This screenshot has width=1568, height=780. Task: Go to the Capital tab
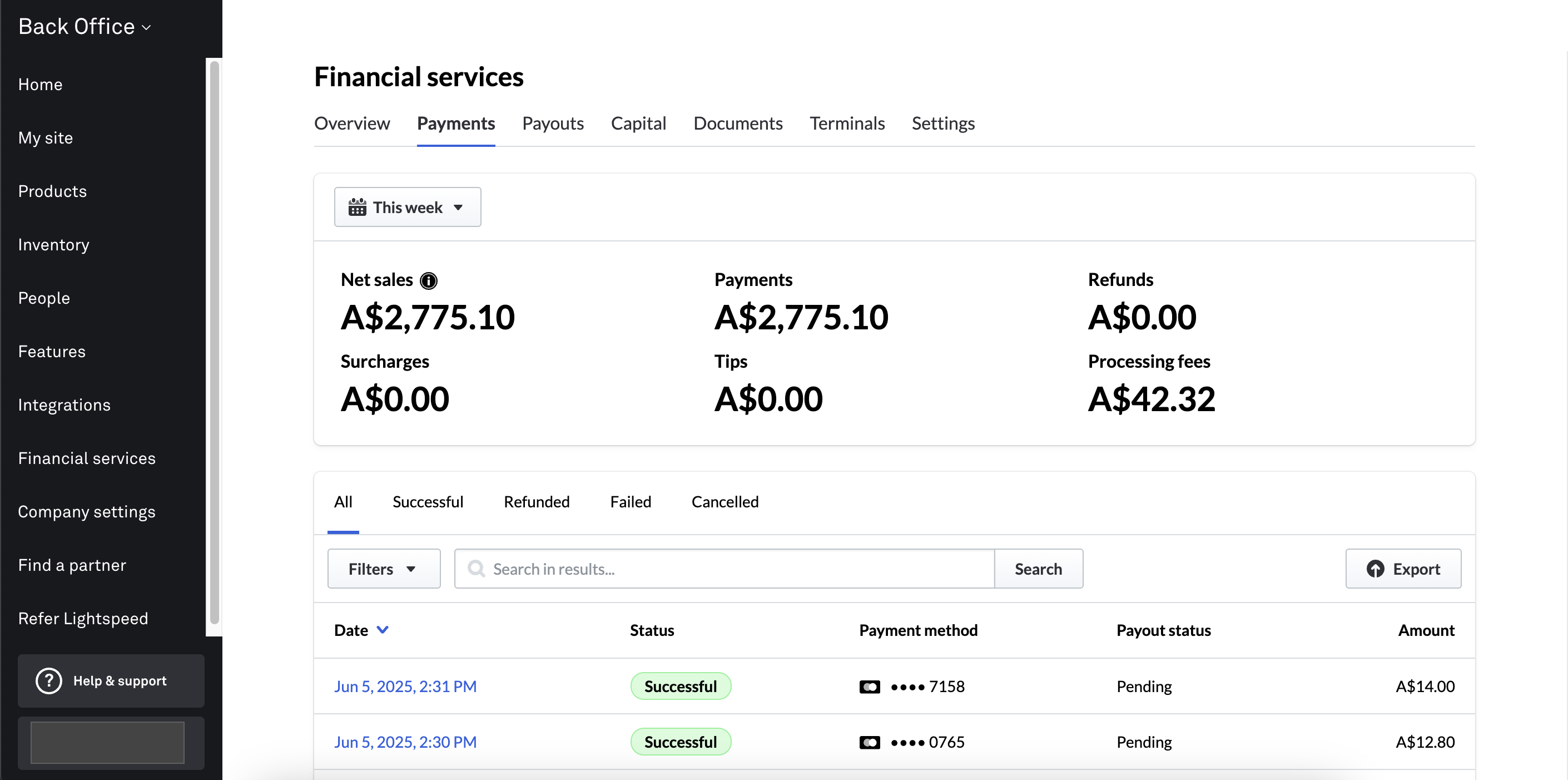pyautogui.click(x=638, y=124)
